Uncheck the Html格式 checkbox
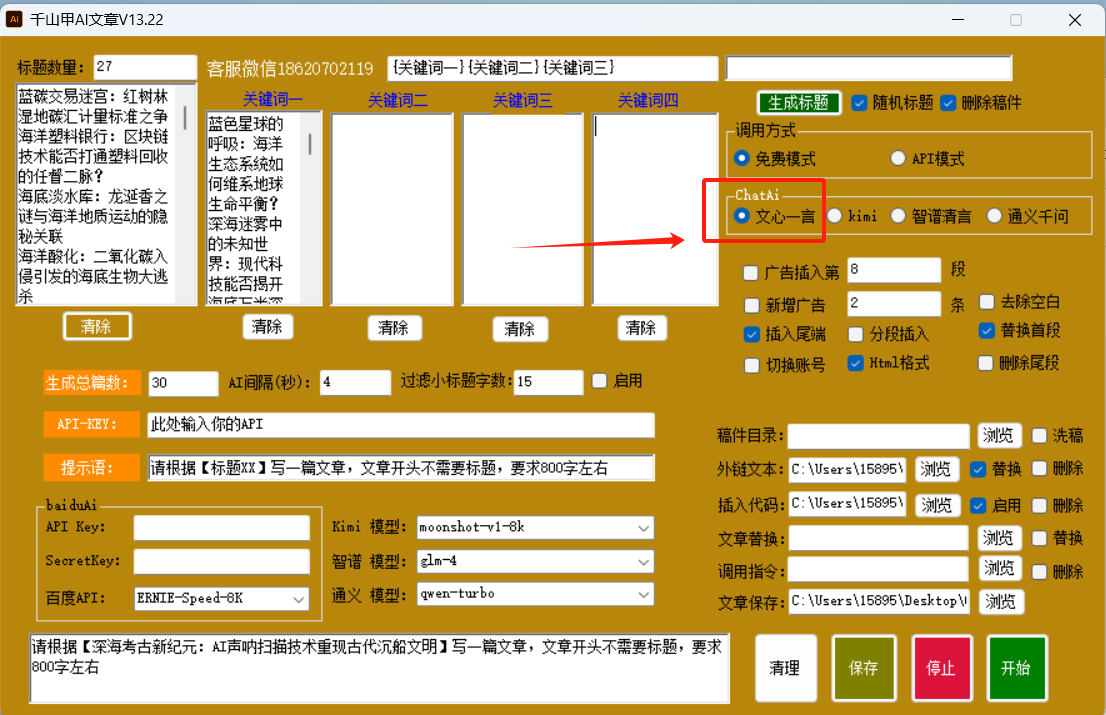The height and width of the screenshot is (715, 1106). [x=855, y=363]
